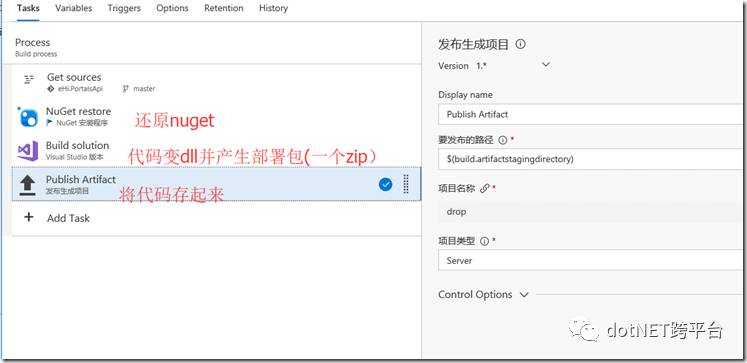The height and width of the screenshot is (363, 747).
Task: Click the drag handle on Publish Artifact
Action: (x=406, y=184)
